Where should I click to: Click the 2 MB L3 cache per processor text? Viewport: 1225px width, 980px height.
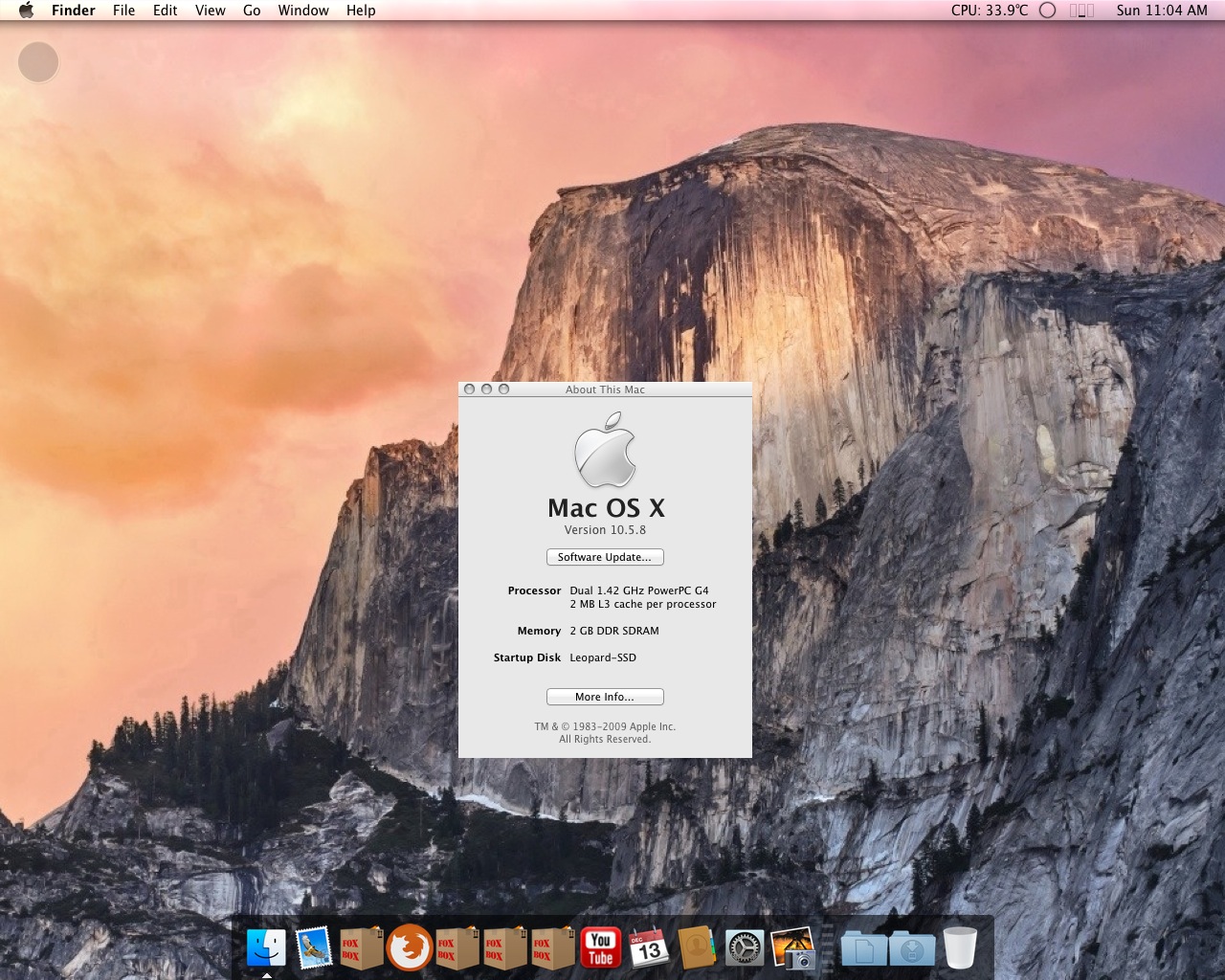643,604
